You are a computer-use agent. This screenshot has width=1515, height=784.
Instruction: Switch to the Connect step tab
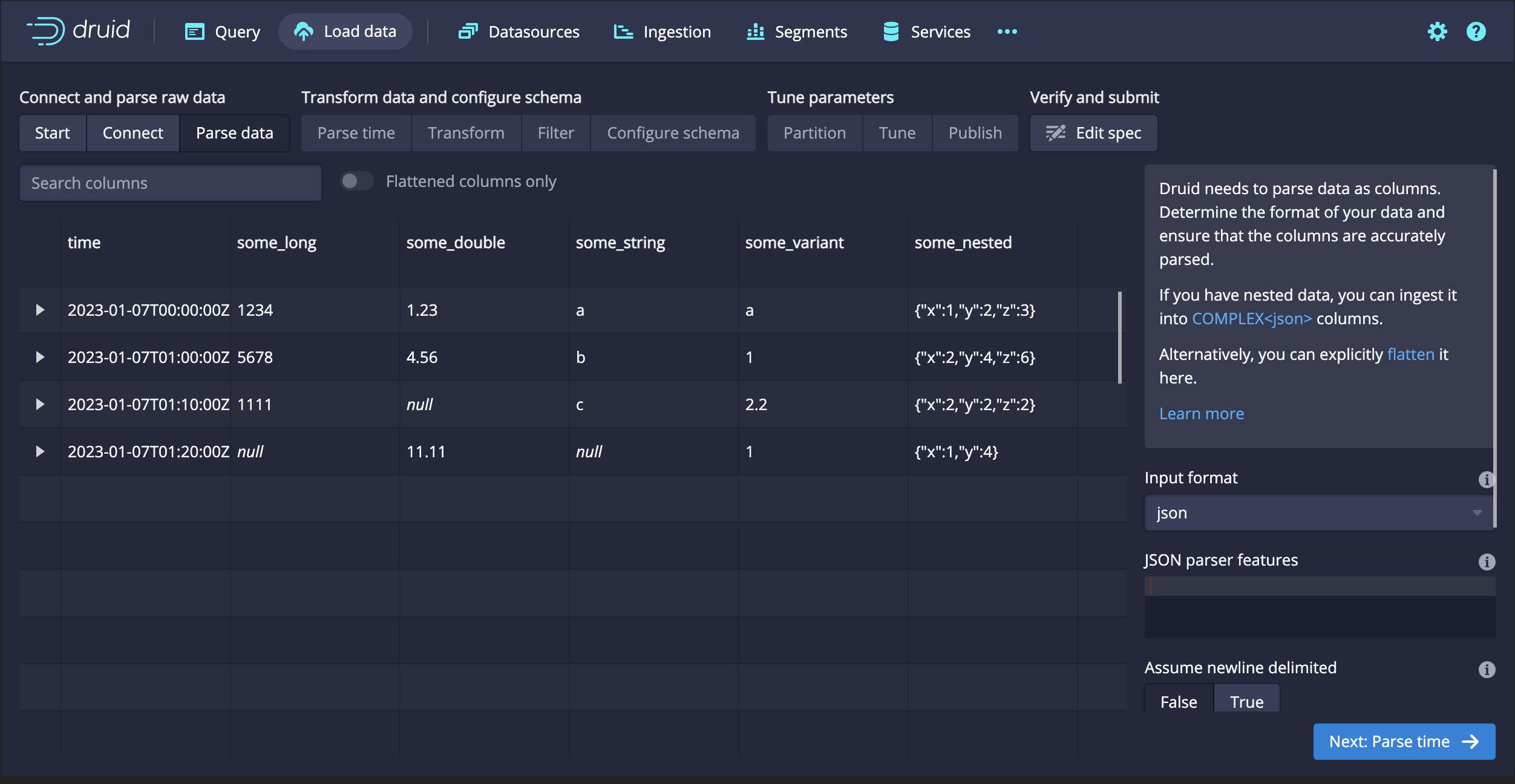pos(133,133)
